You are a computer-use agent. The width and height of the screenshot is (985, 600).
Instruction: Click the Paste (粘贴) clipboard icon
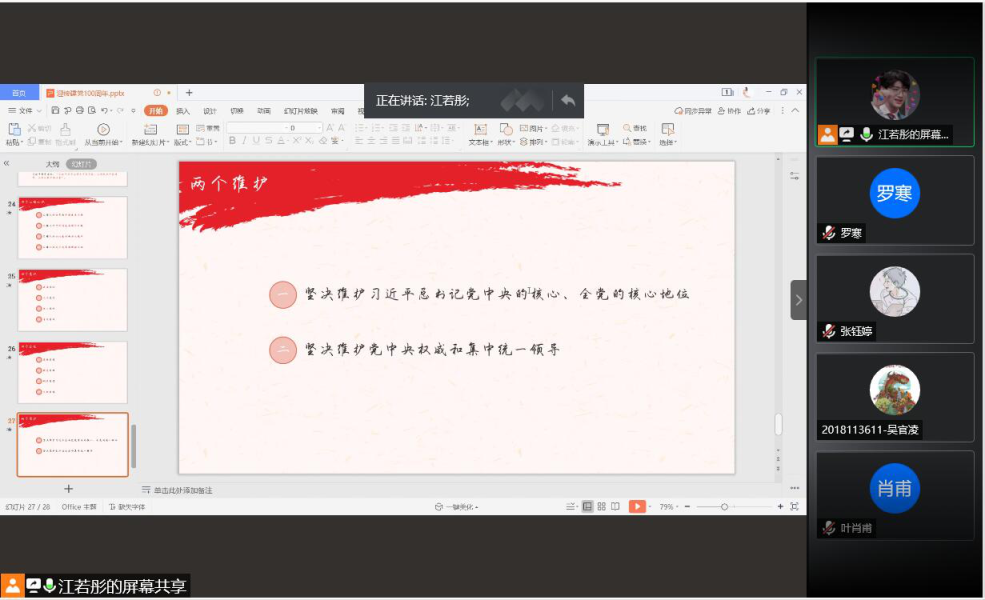(14, 129)
